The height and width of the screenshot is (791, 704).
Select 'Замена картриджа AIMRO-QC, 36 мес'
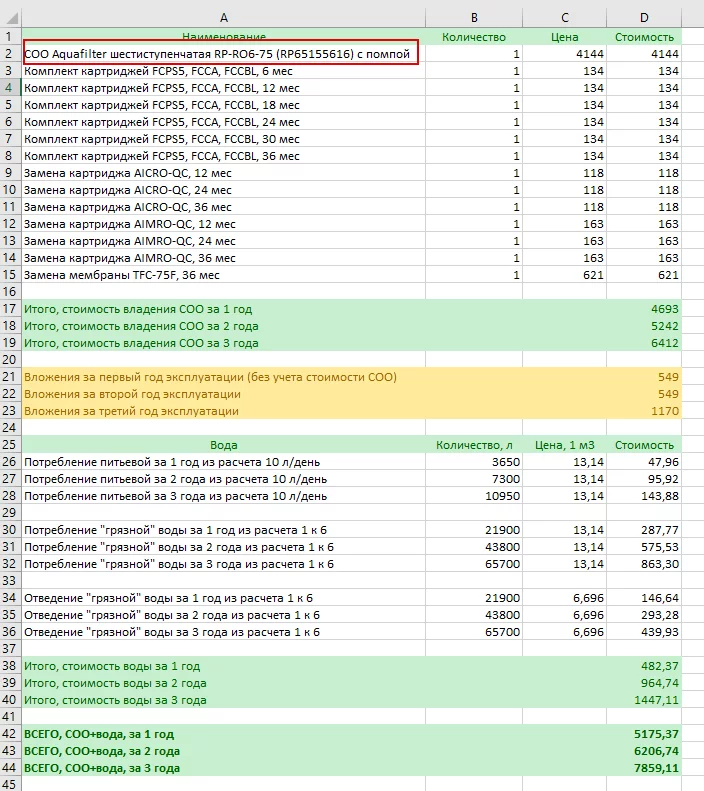[223, 258]
